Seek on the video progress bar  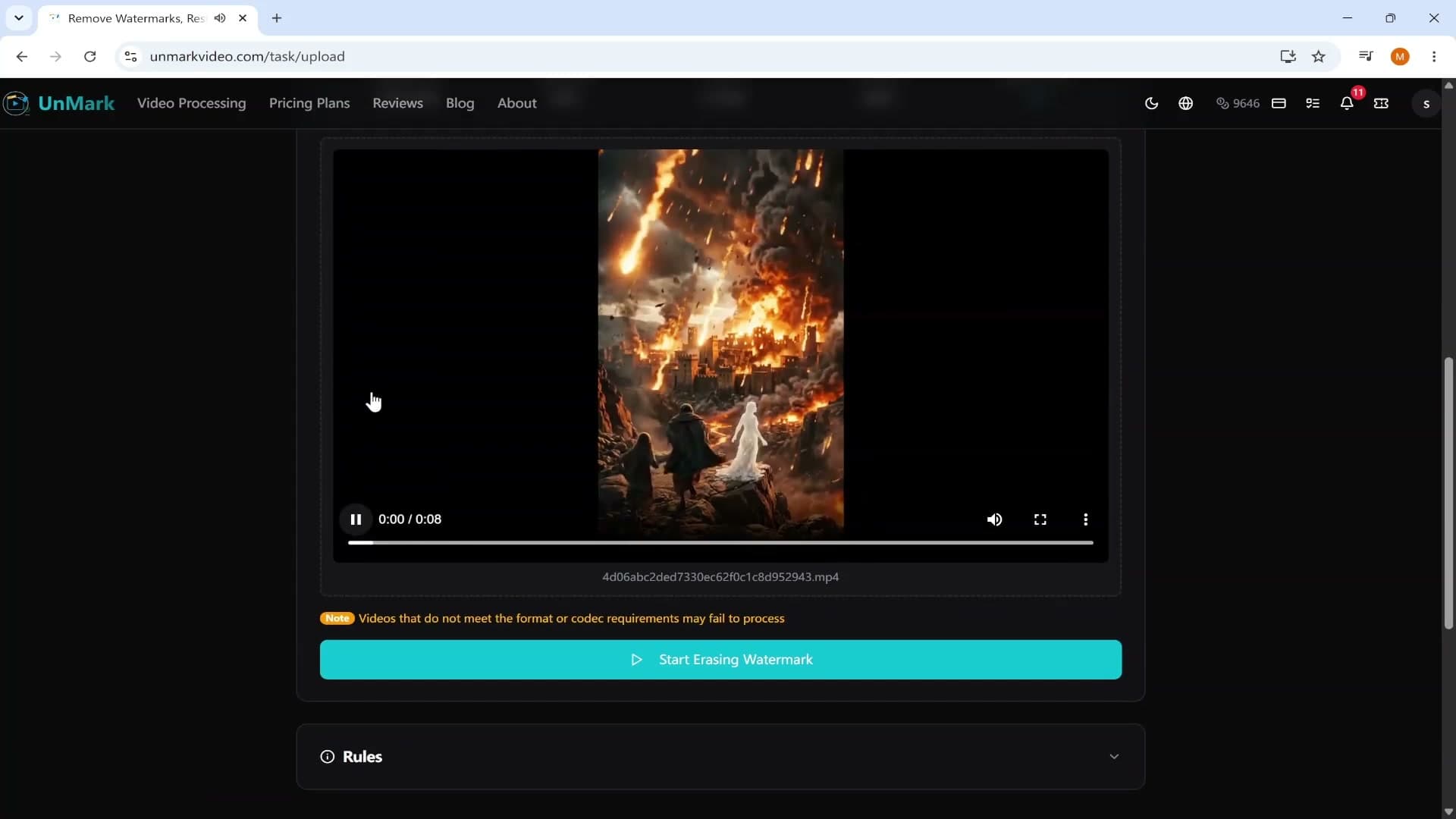coord(720,543)
